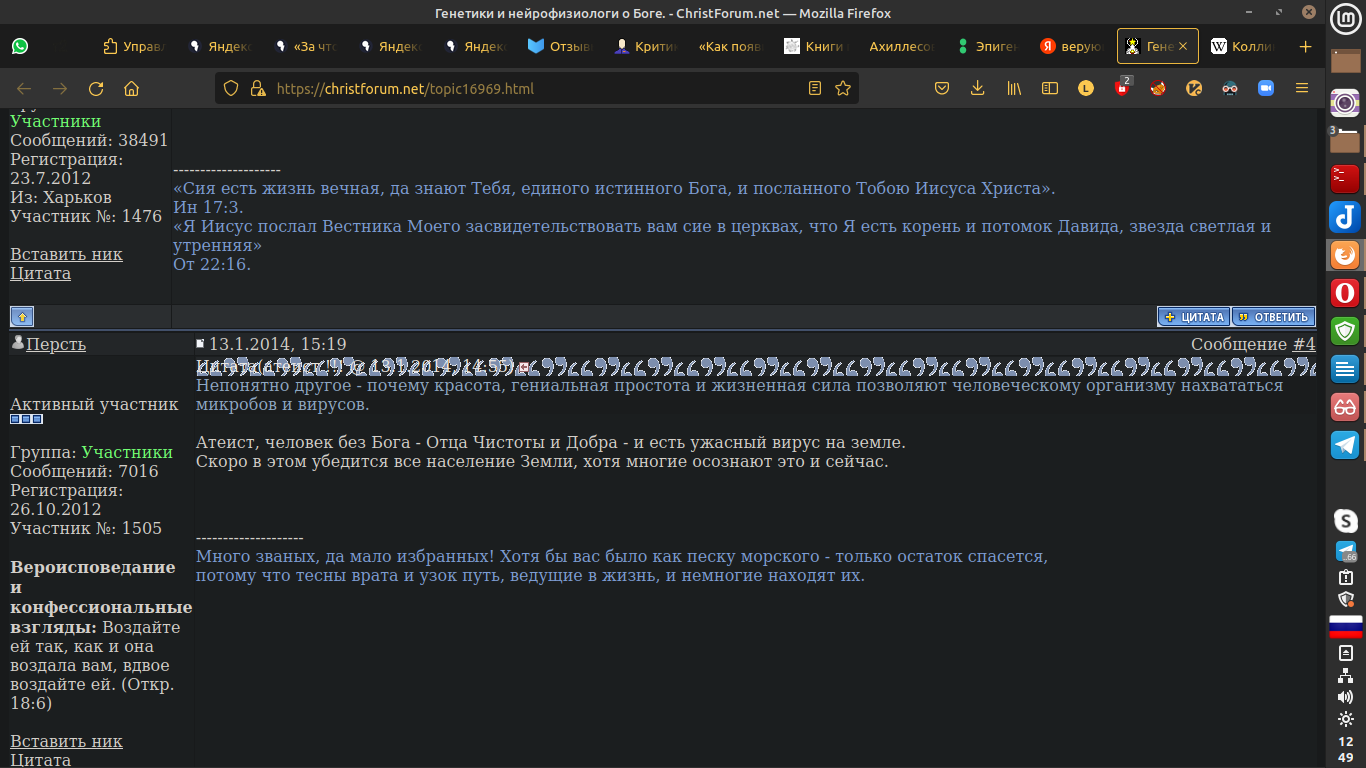Open the Firefox hamburger application menu

pyautogui.click(x=1302, y=88)
